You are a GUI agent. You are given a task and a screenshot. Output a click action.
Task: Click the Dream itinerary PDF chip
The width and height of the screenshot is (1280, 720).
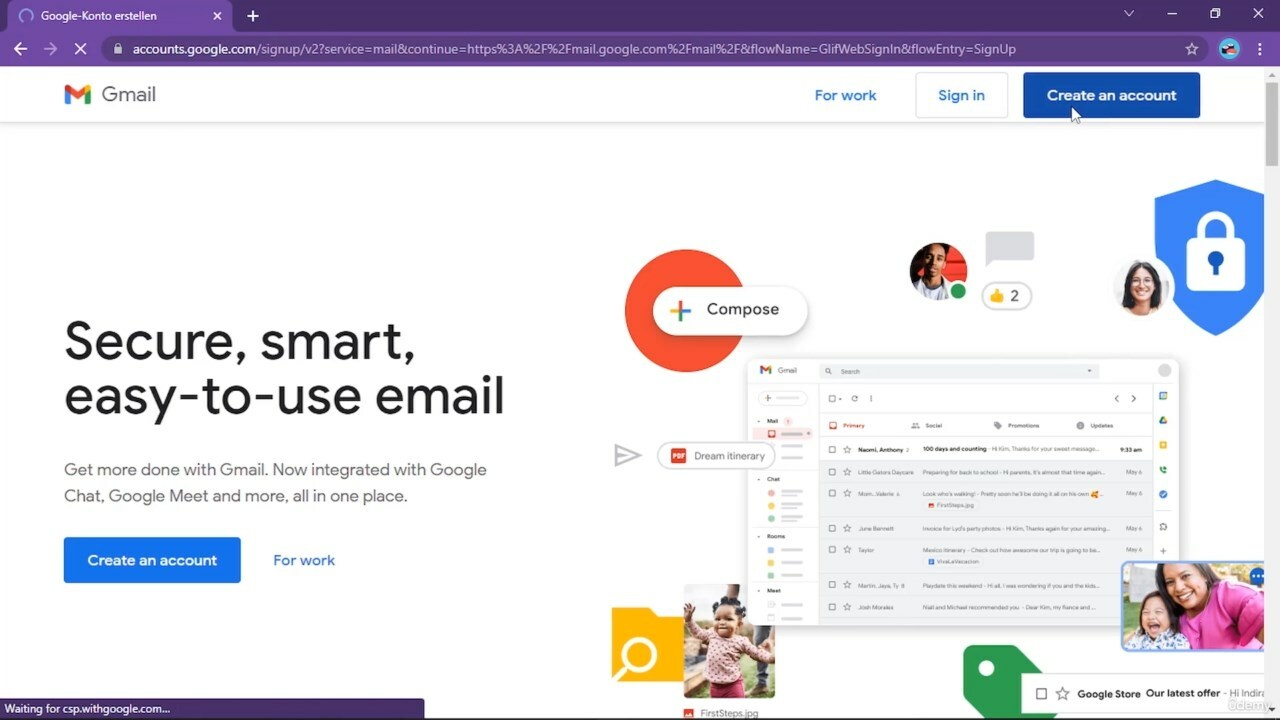pyautogui.click(x=718, y=456)
